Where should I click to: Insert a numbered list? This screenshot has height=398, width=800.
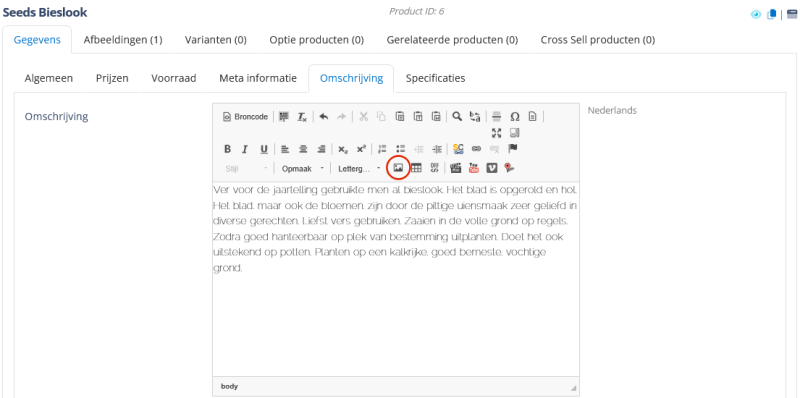point(382,149)
